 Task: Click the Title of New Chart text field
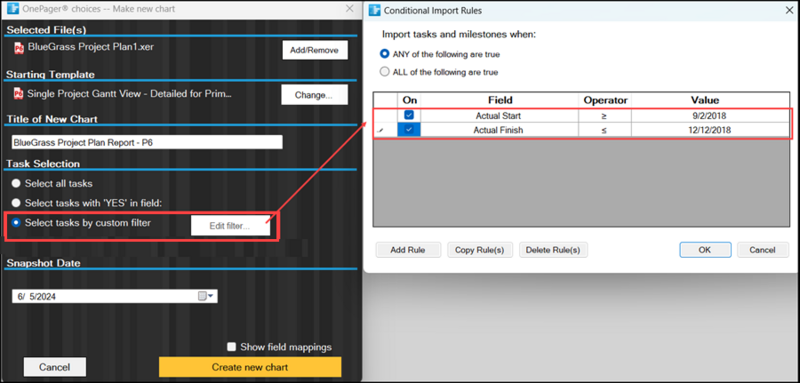[x=147, y=142]
